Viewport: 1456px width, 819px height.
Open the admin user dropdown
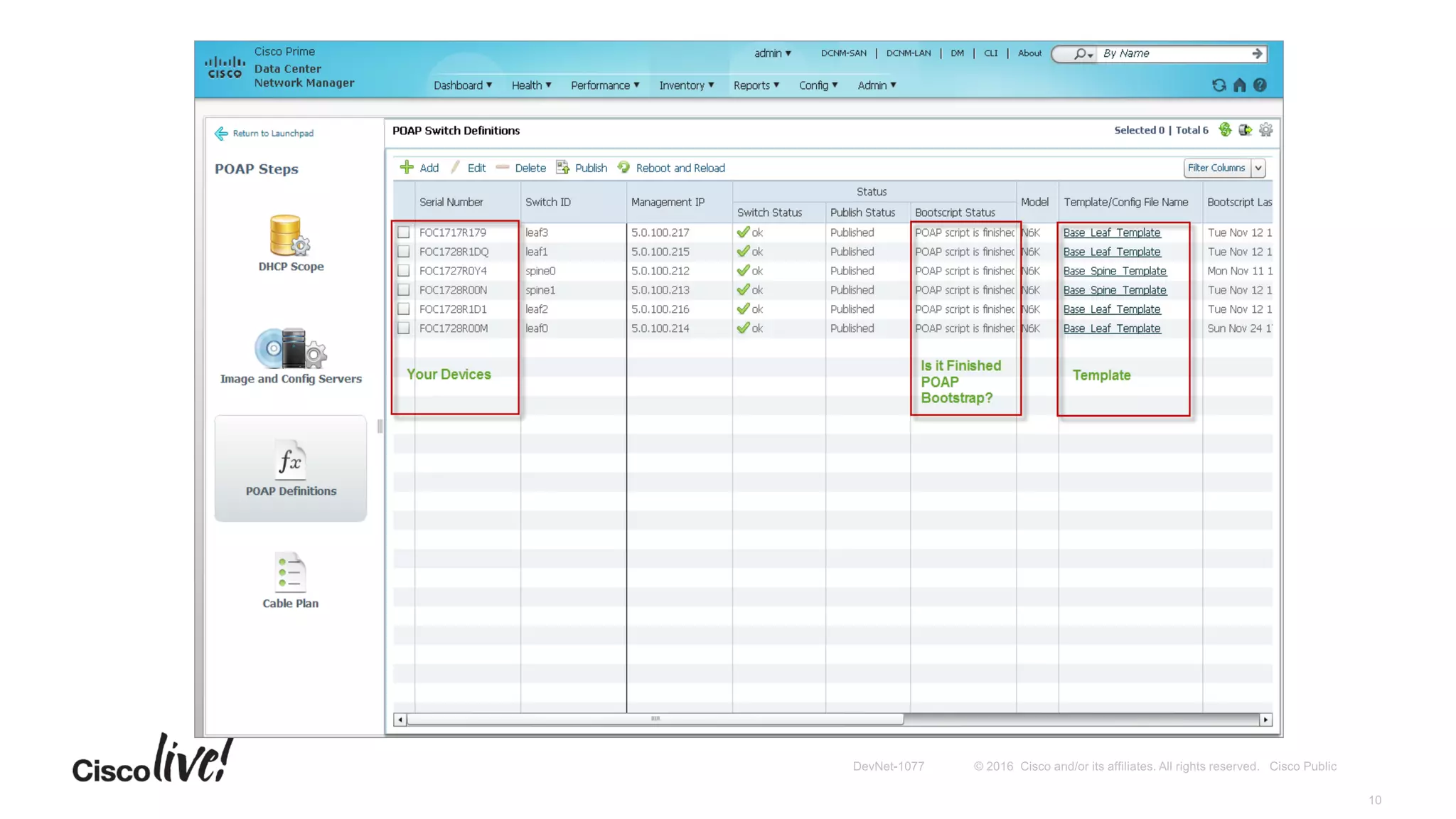pos(773,53)
